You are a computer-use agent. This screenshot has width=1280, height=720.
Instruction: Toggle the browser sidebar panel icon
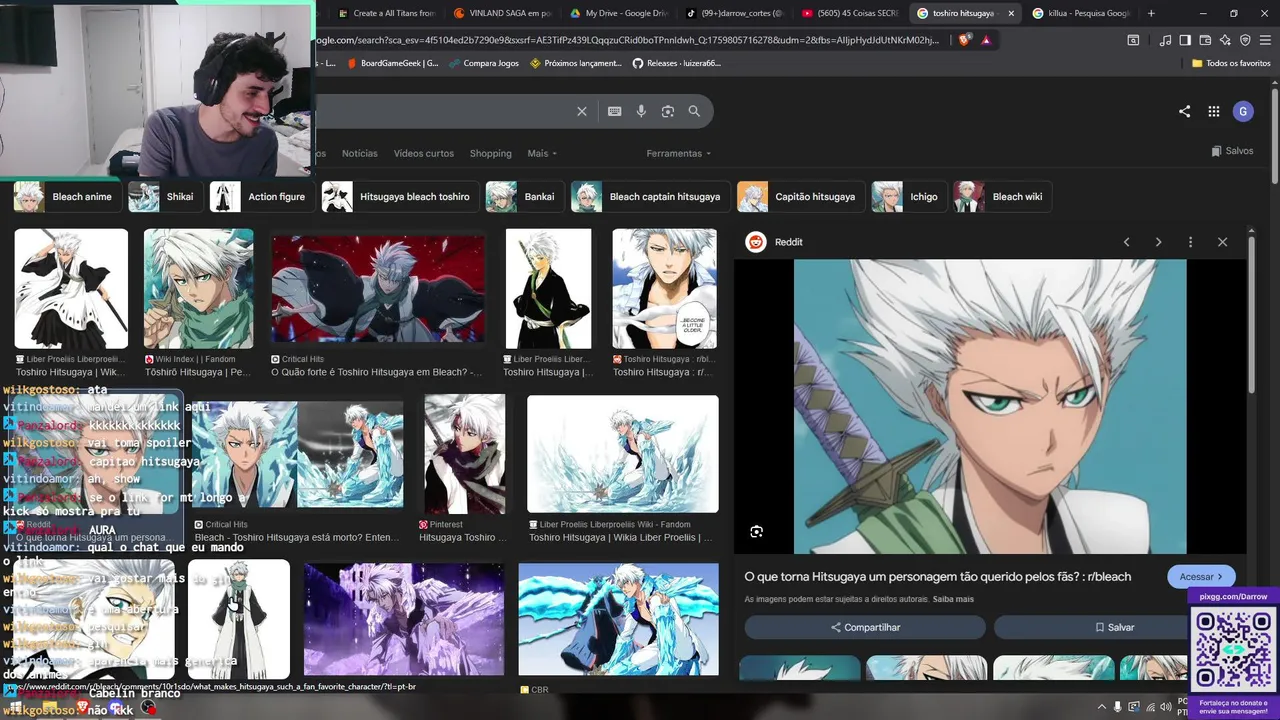1185,40
